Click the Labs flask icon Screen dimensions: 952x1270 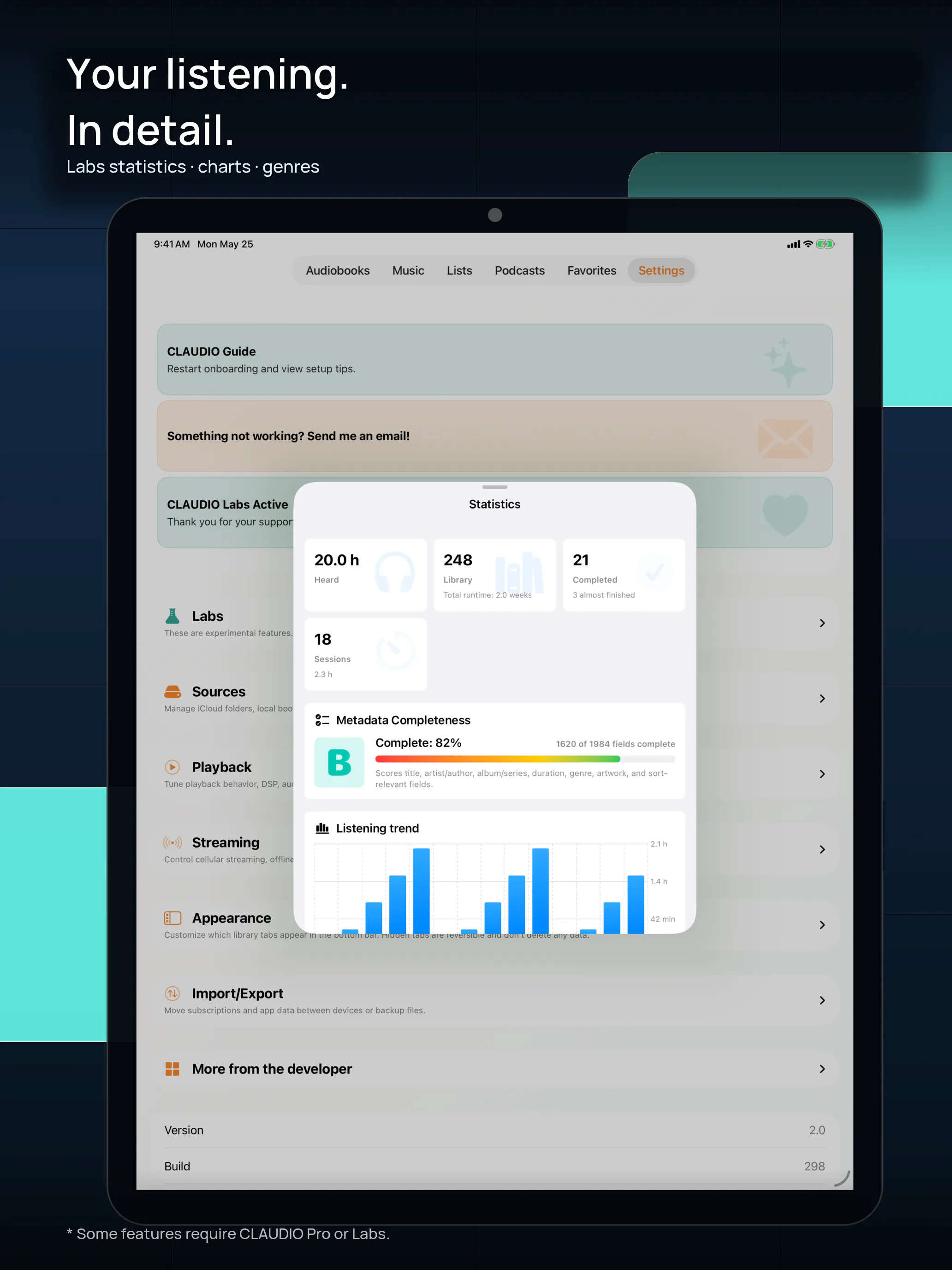click(172, 616)
